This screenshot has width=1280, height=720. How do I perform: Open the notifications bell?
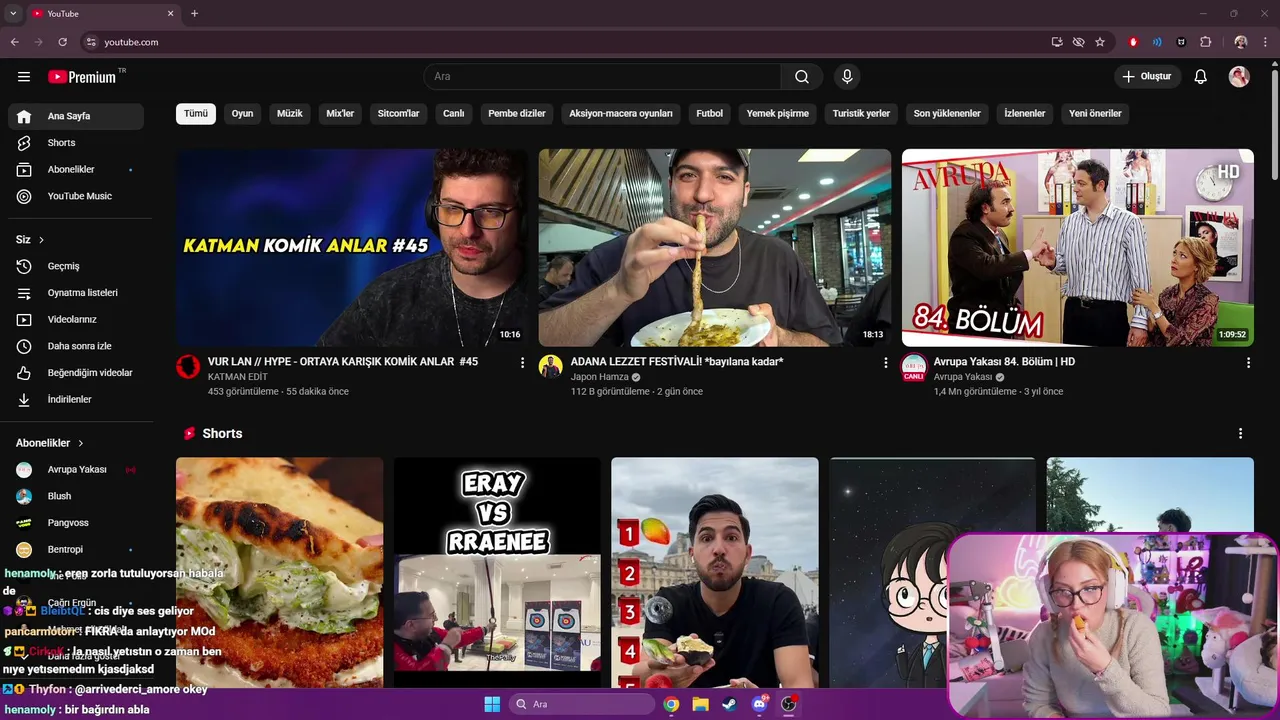click(1201, 77)
